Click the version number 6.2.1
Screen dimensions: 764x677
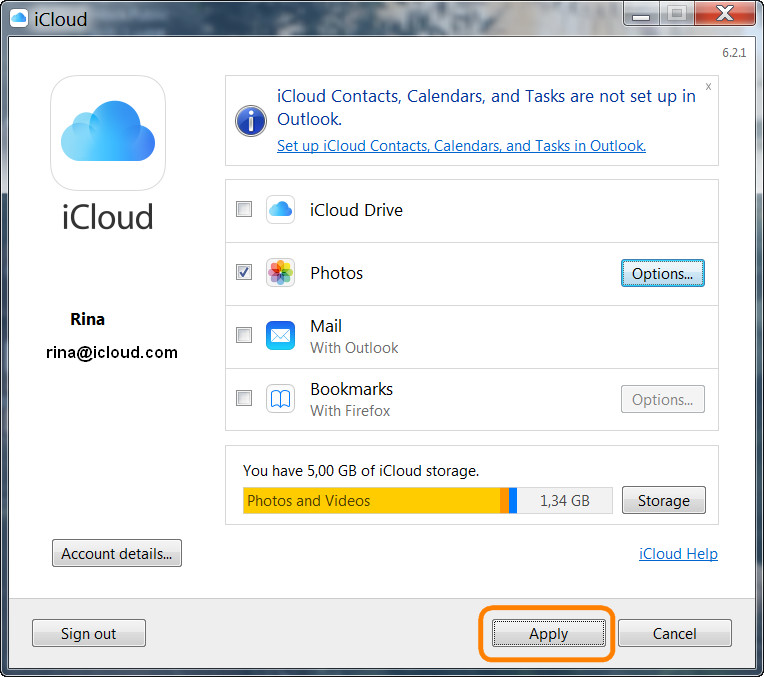734,53
